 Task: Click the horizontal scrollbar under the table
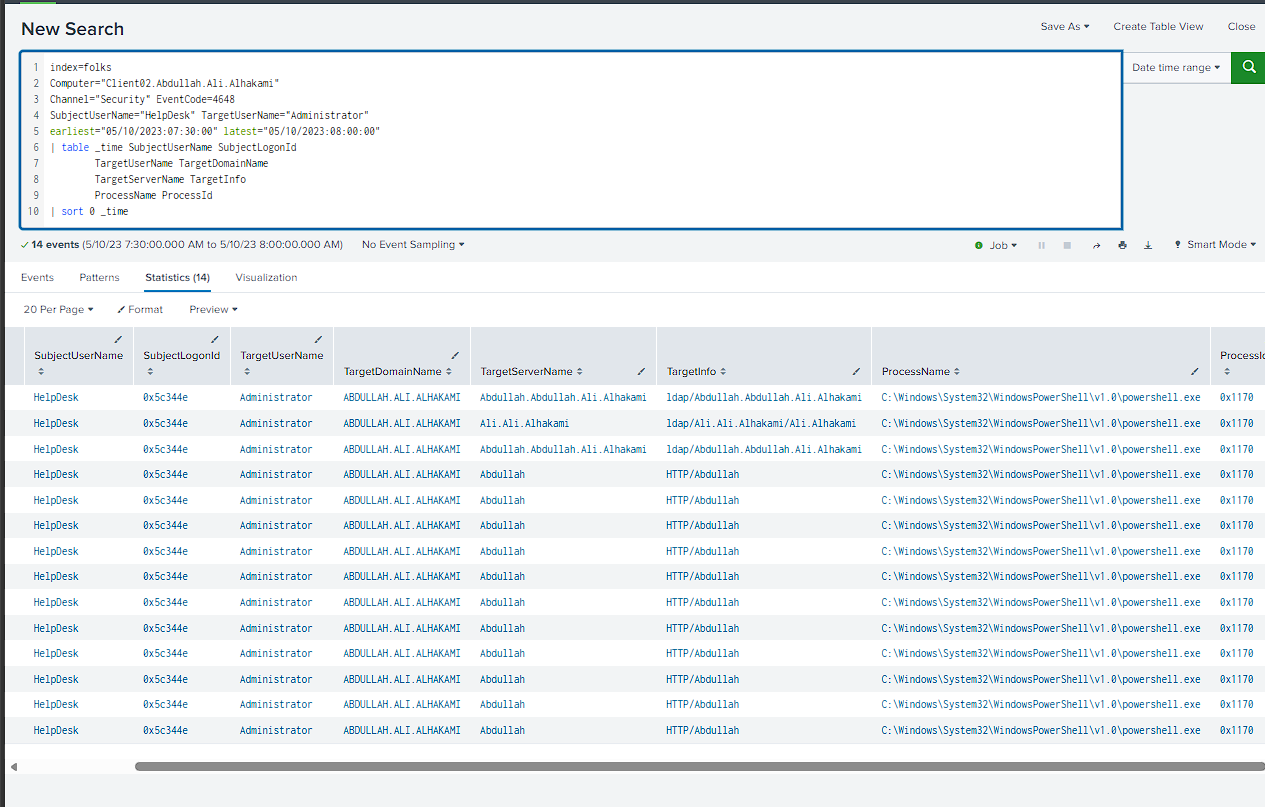coord(700,767)
